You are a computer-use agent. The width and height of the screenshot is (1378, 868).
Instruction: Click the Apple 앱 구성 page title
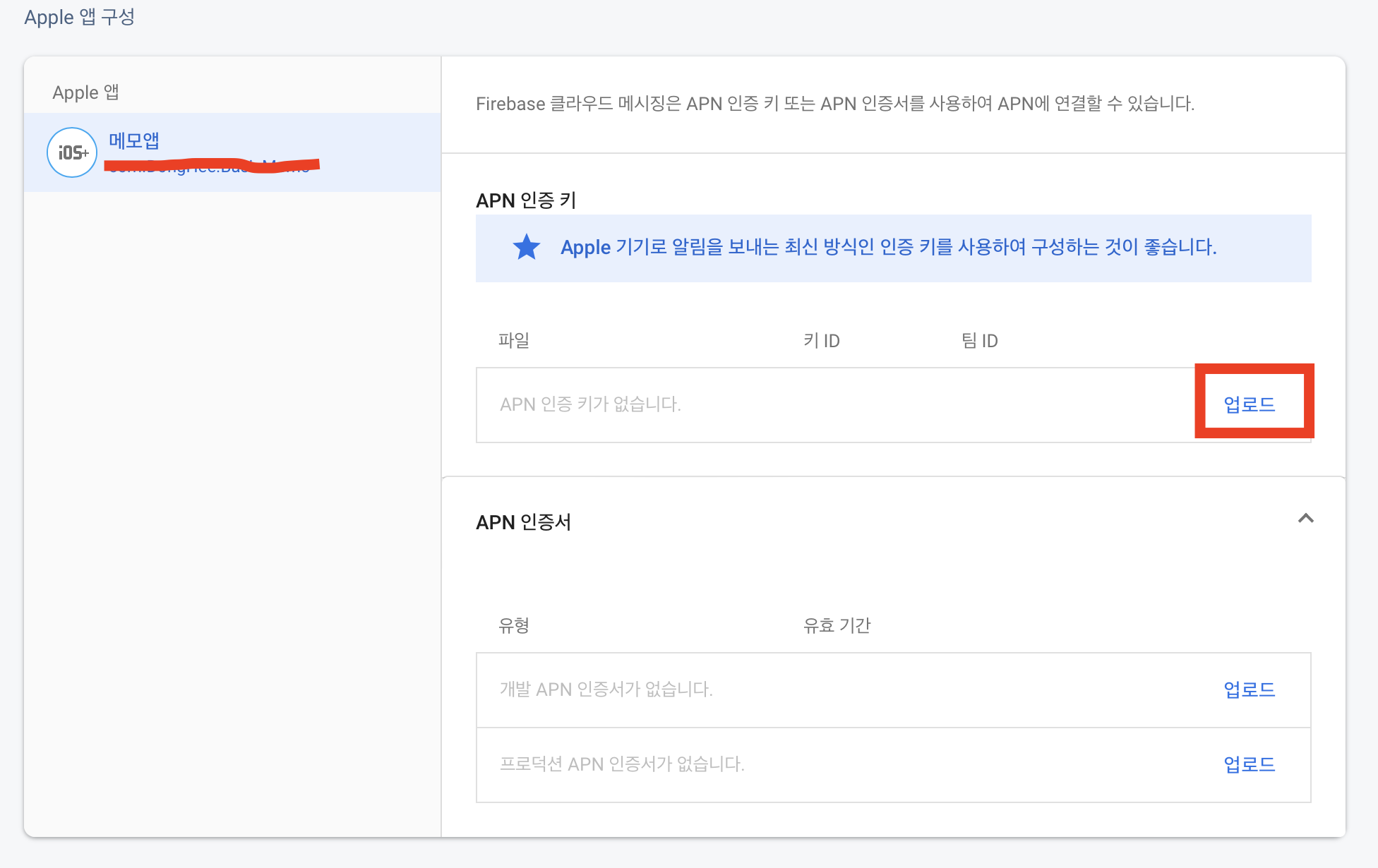[x=79, y=17]
